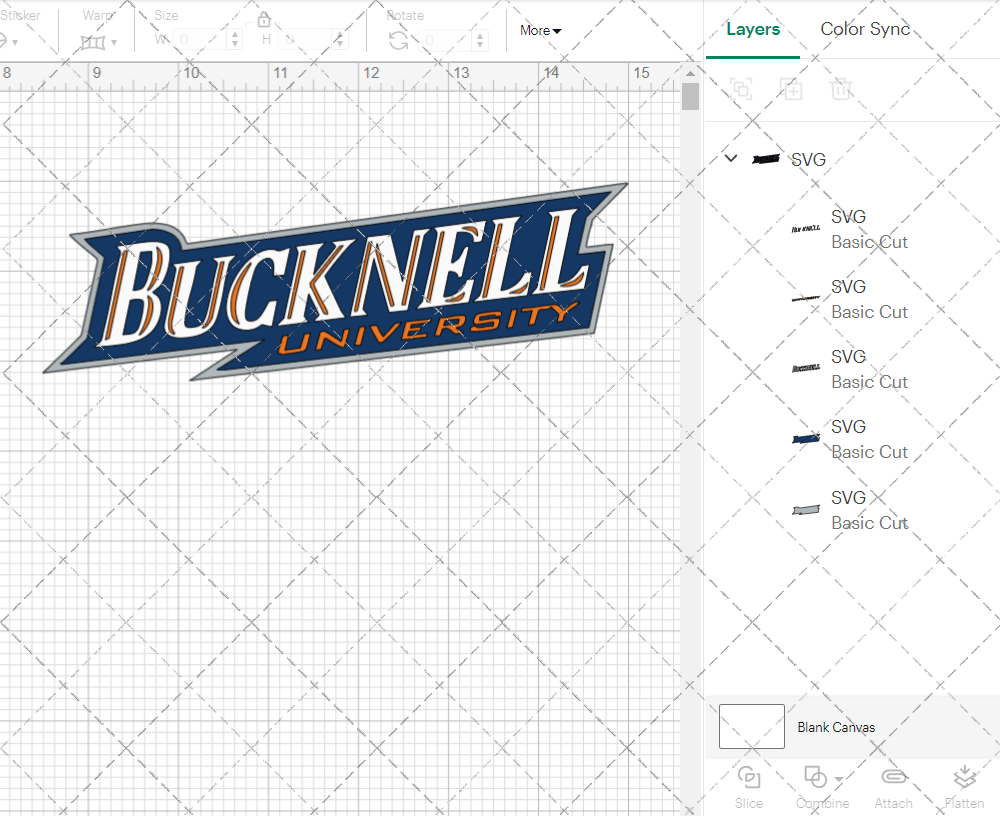Group layers using the group icon
The width and height of the screenshot is (1000, 816).
(x=741, y=89)
